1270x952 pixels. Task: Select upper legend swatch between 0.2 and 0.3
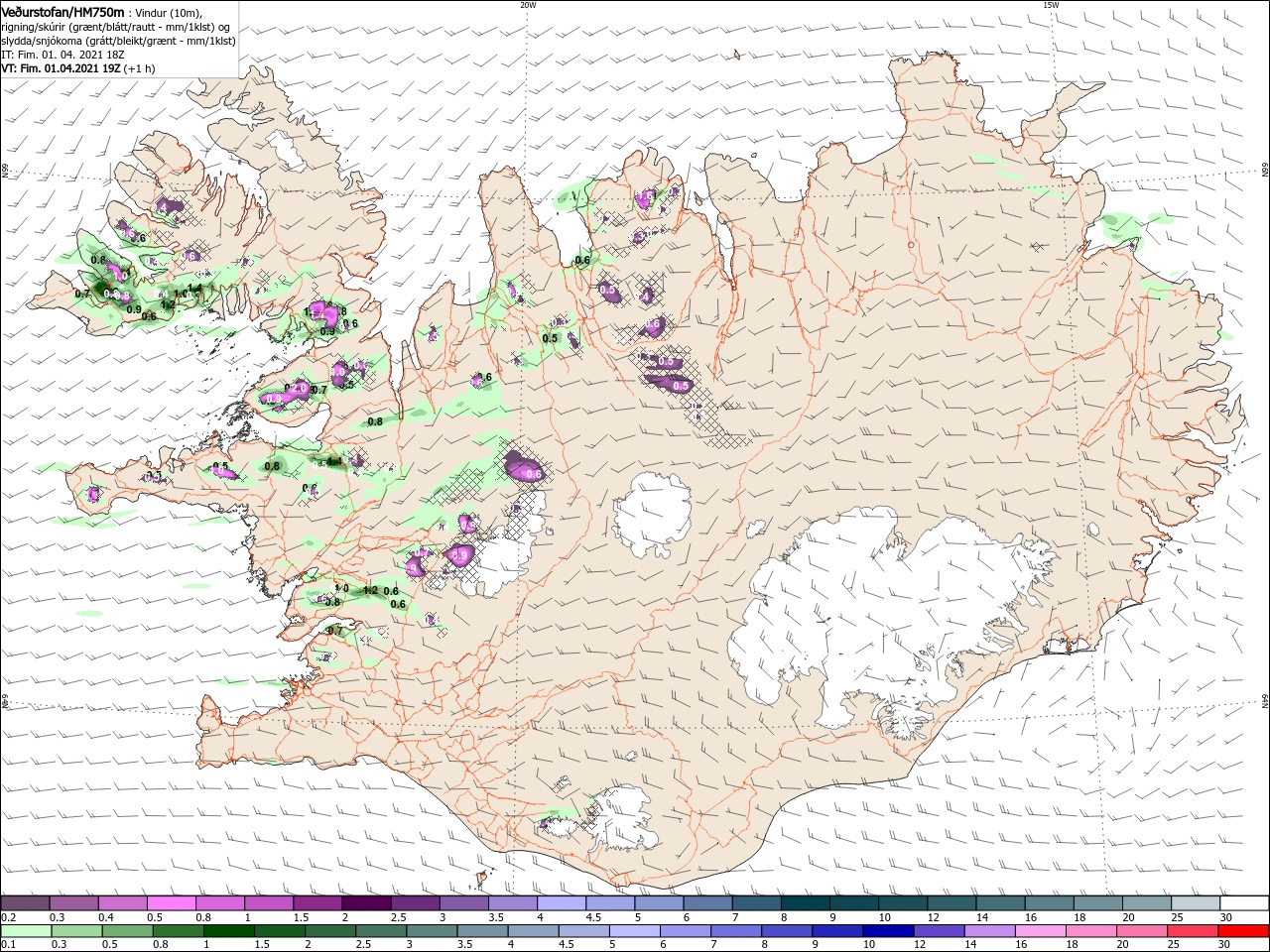(x=25, y=902)
